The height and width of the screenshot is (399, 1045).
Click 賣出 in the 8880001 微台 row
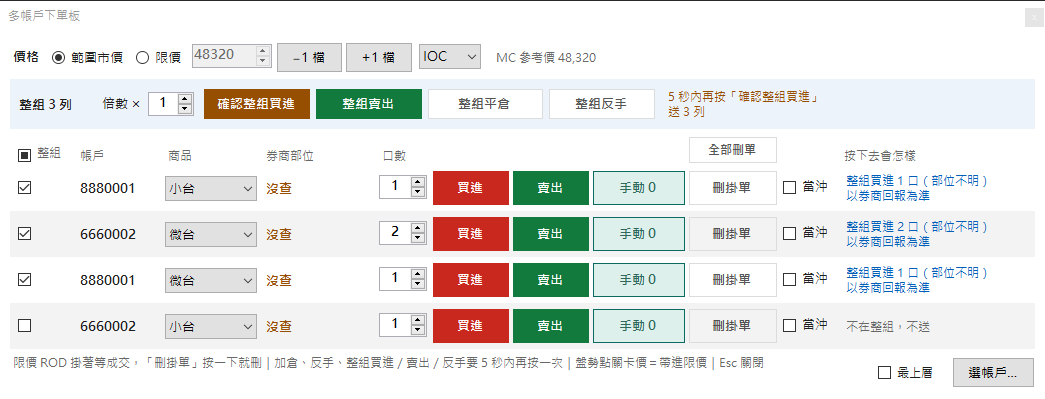[550, 280]
